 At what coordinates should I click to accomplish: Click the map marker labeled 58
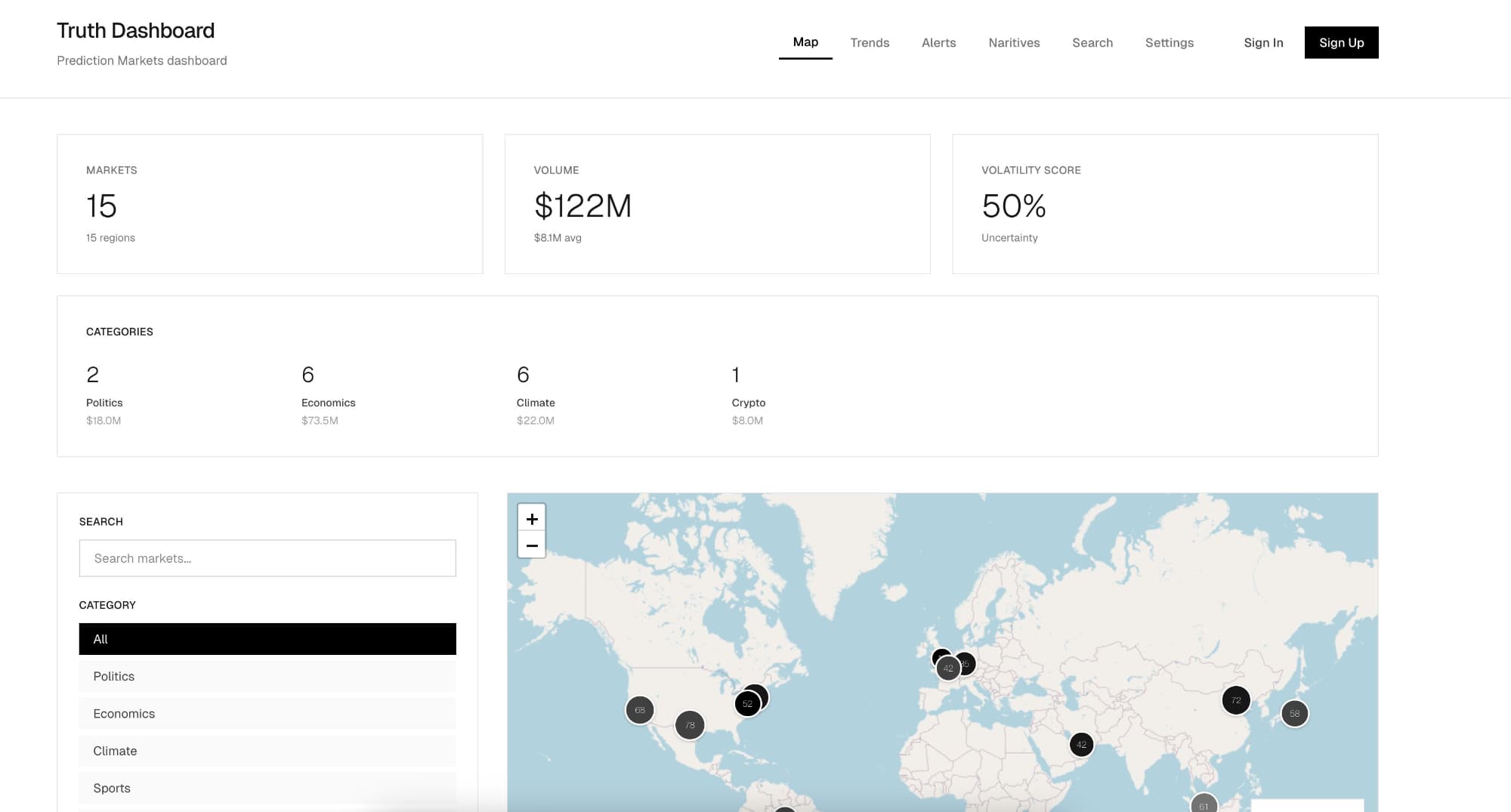tap(1294, 714)
